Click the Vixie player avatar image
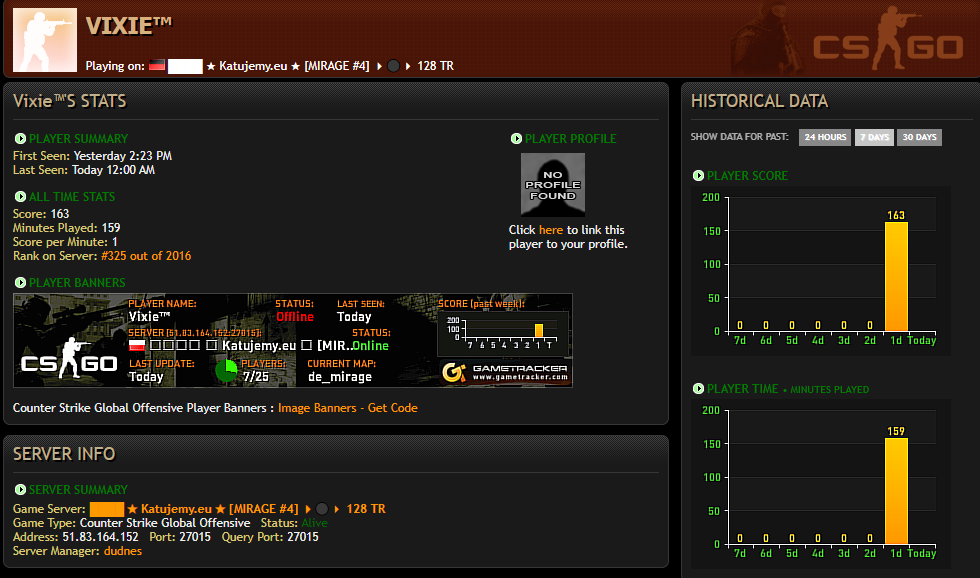Image resolution: width=980 pixels, height=578 pixels. point(45,40)
